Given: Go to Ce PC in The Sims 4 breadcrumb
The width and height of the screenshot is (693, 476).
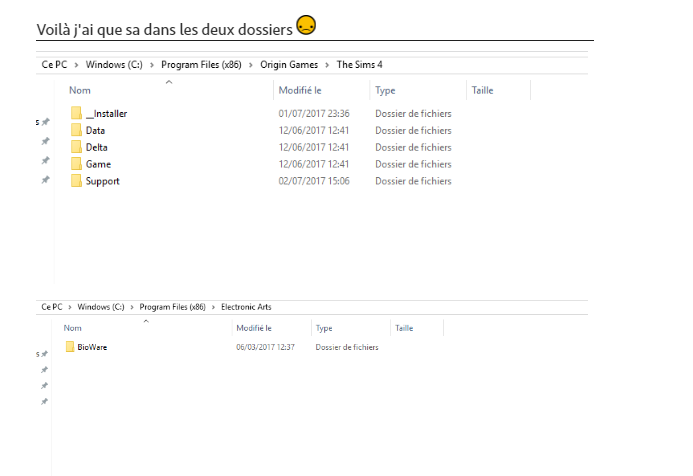Looking at the screenshot, I should pyautogui.click(x=54, y=65).
